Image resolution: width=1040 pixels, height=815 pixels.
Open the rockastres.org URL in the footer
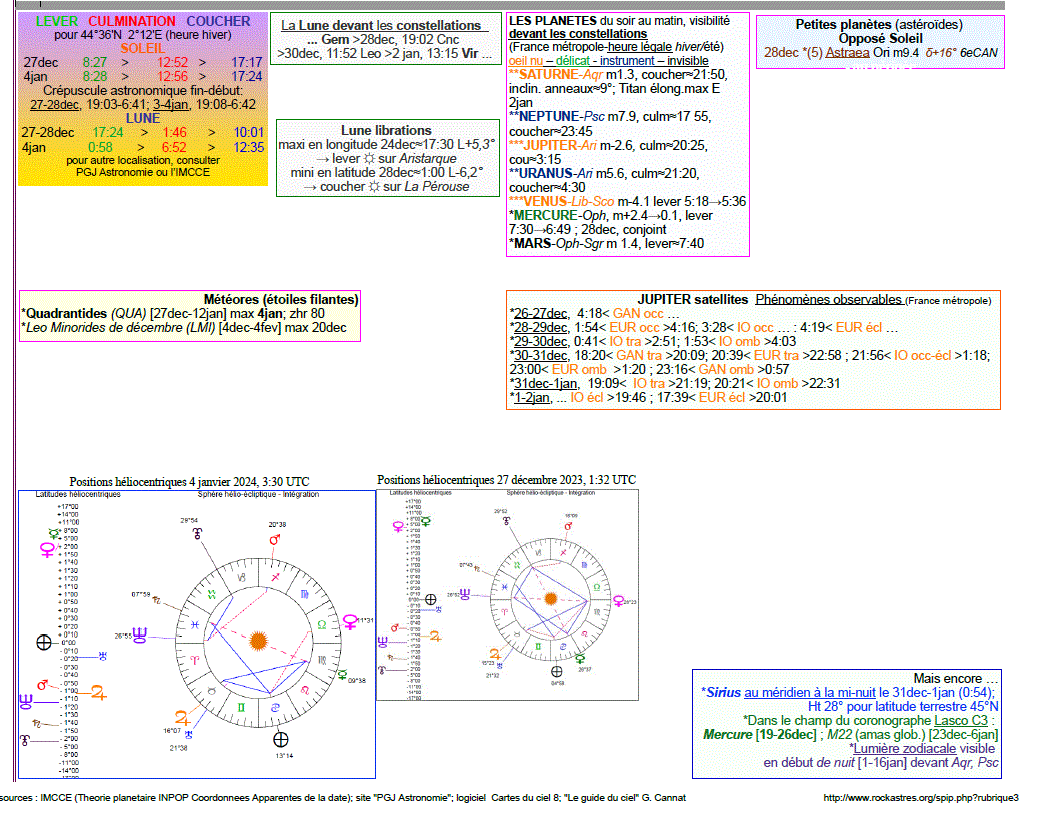(x=921, y=798)
